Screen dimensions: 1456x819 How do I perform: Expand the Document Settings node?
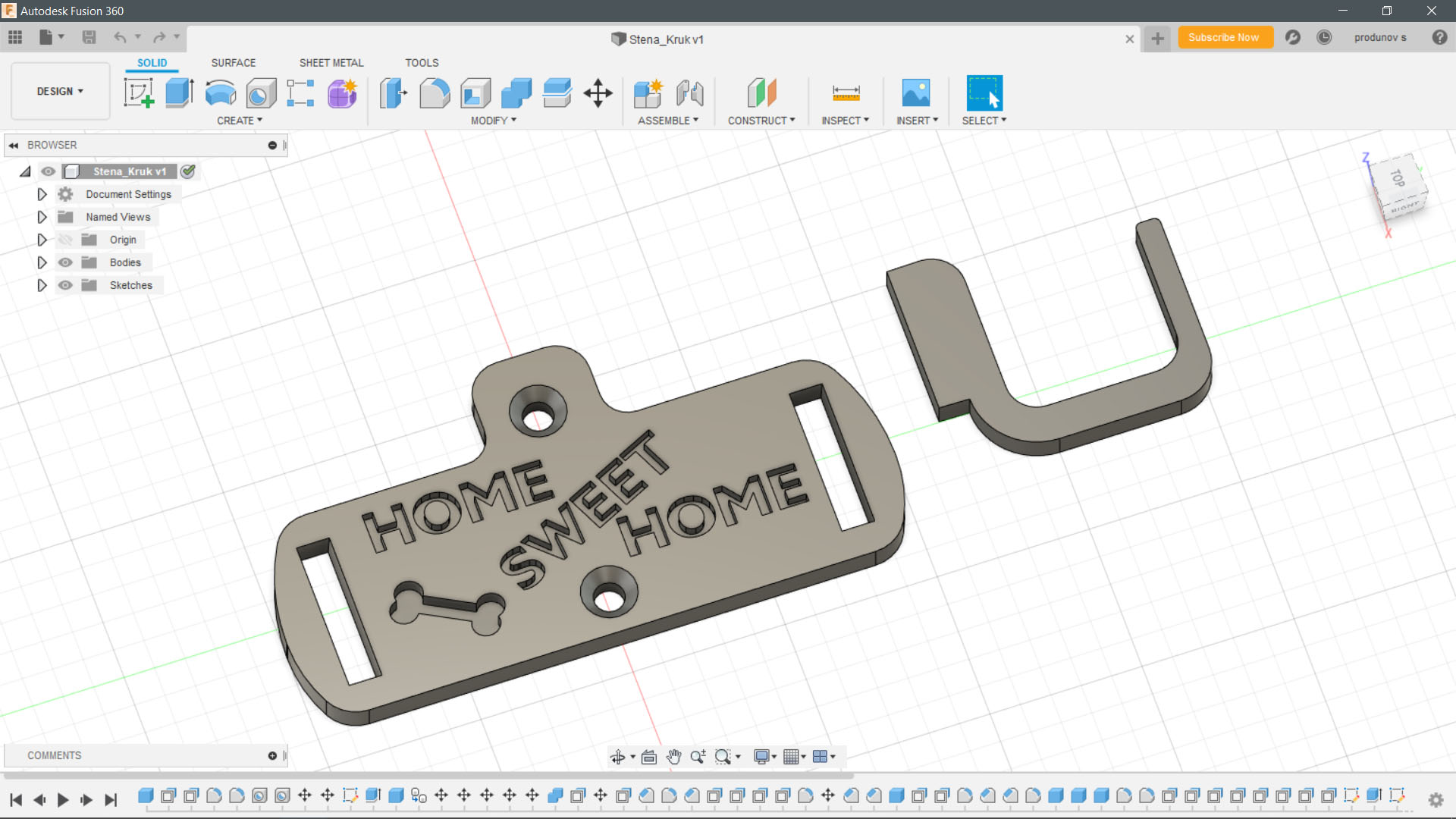[x=42, y=194]
